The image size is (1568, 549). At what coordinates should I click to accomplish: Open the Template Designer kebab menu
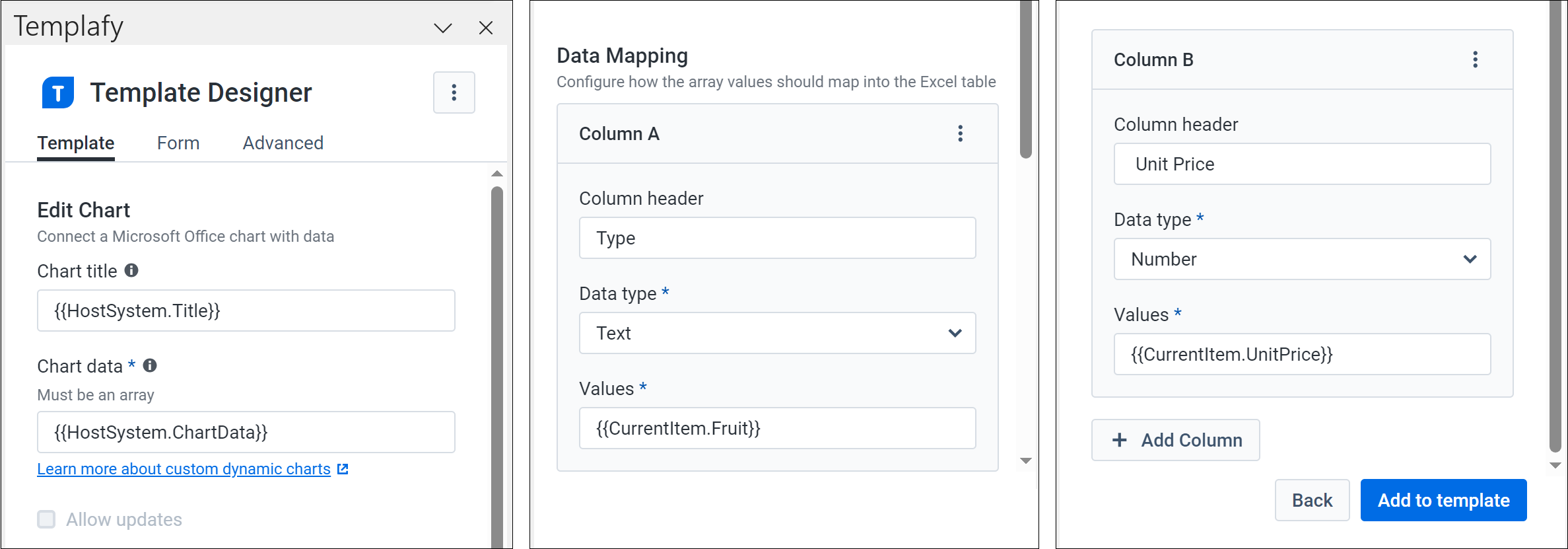(x=454, y=92)
